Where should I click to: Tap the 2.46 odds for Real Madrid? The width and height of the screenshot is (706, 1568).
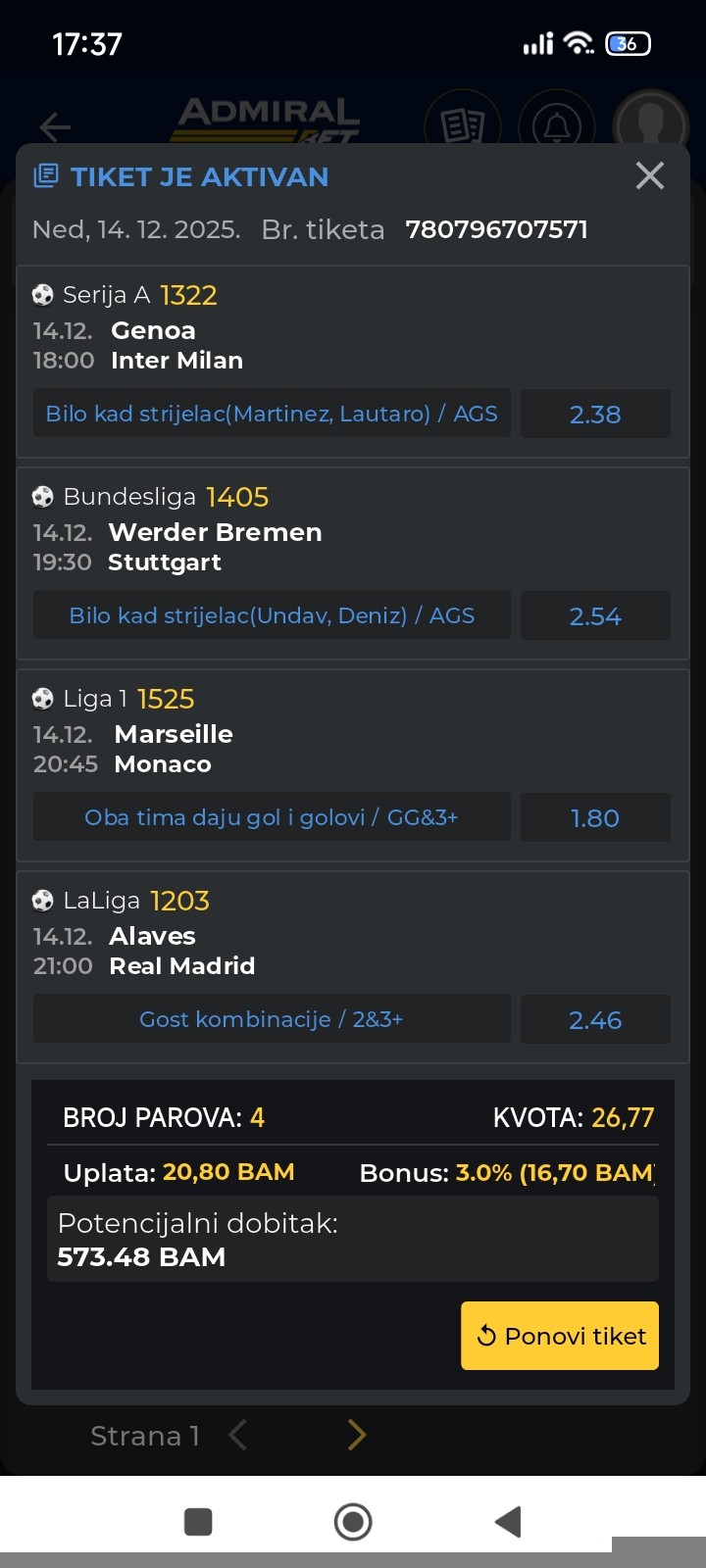595,1019
